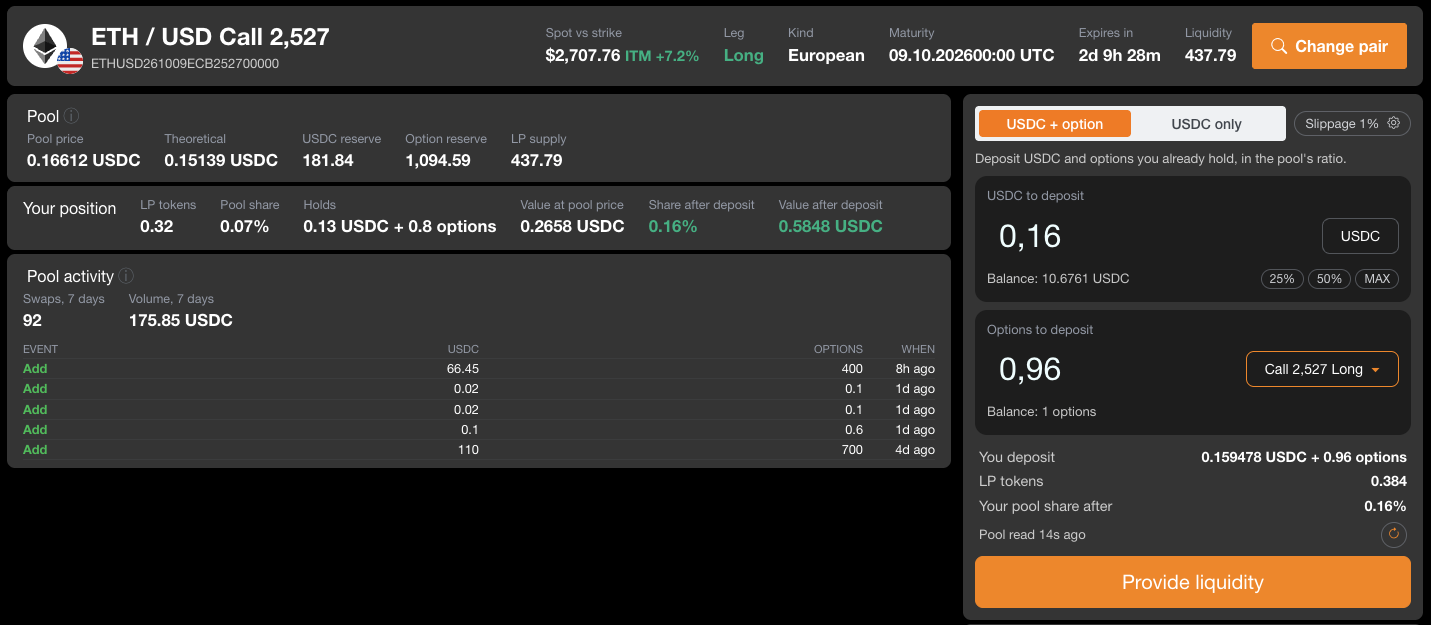Click the ITM +7.2% indicator
Image resolution: width=1431 pixels, height=625 pixels.
(x=662, y=55)
